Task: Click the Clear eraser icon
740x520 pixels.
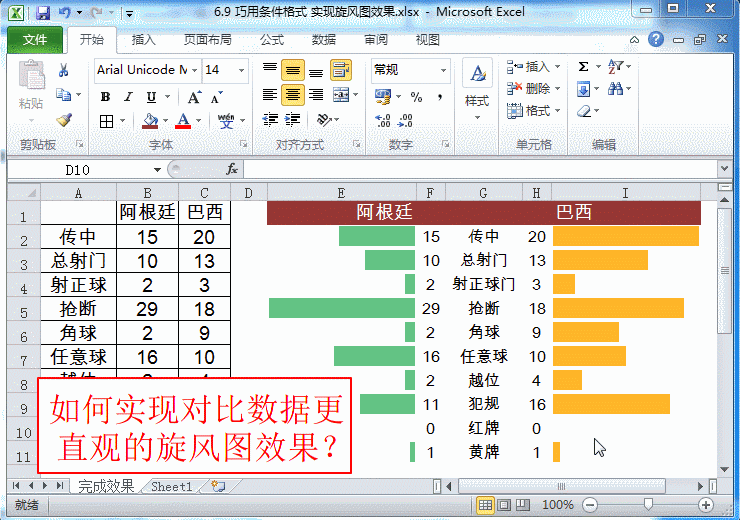Action: point(584,111)
